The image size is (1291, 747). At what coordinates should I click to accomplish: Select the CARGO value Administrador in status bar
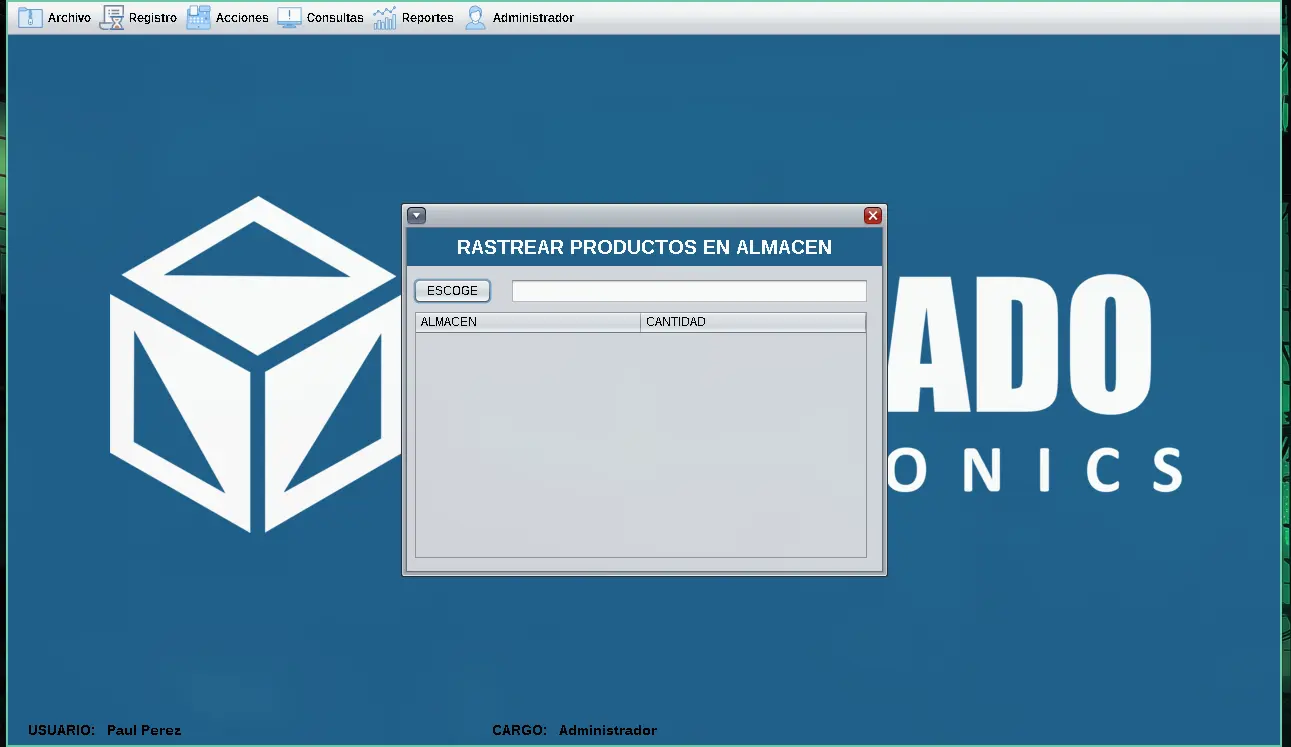point(608,731)
